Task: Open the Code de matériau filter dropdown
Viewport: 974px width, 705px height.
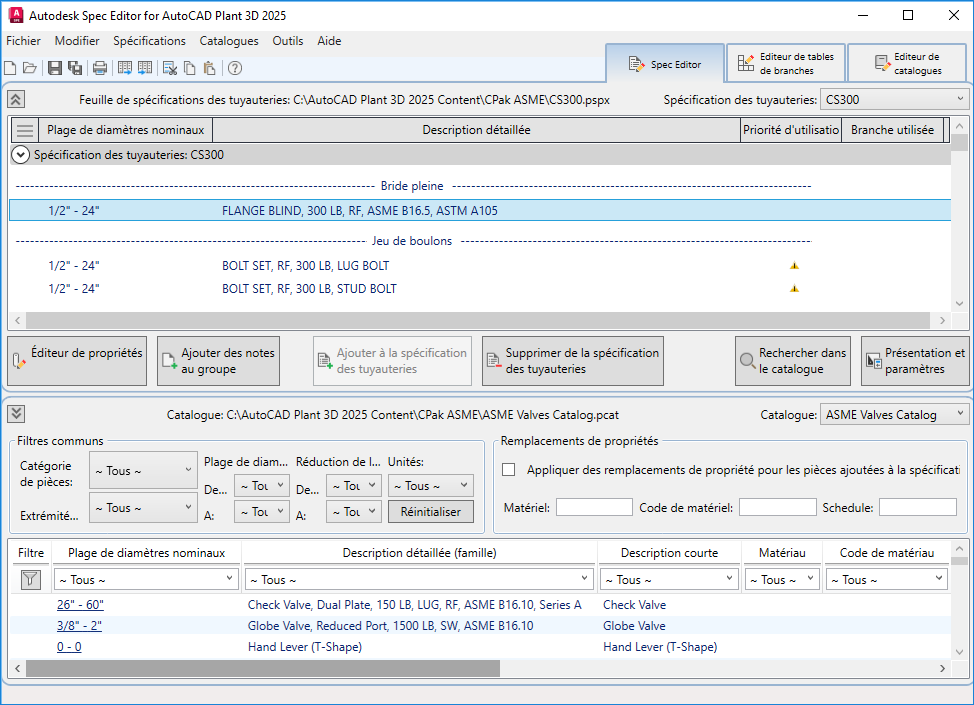Action: pyautogui.click(x=886, y=580)
